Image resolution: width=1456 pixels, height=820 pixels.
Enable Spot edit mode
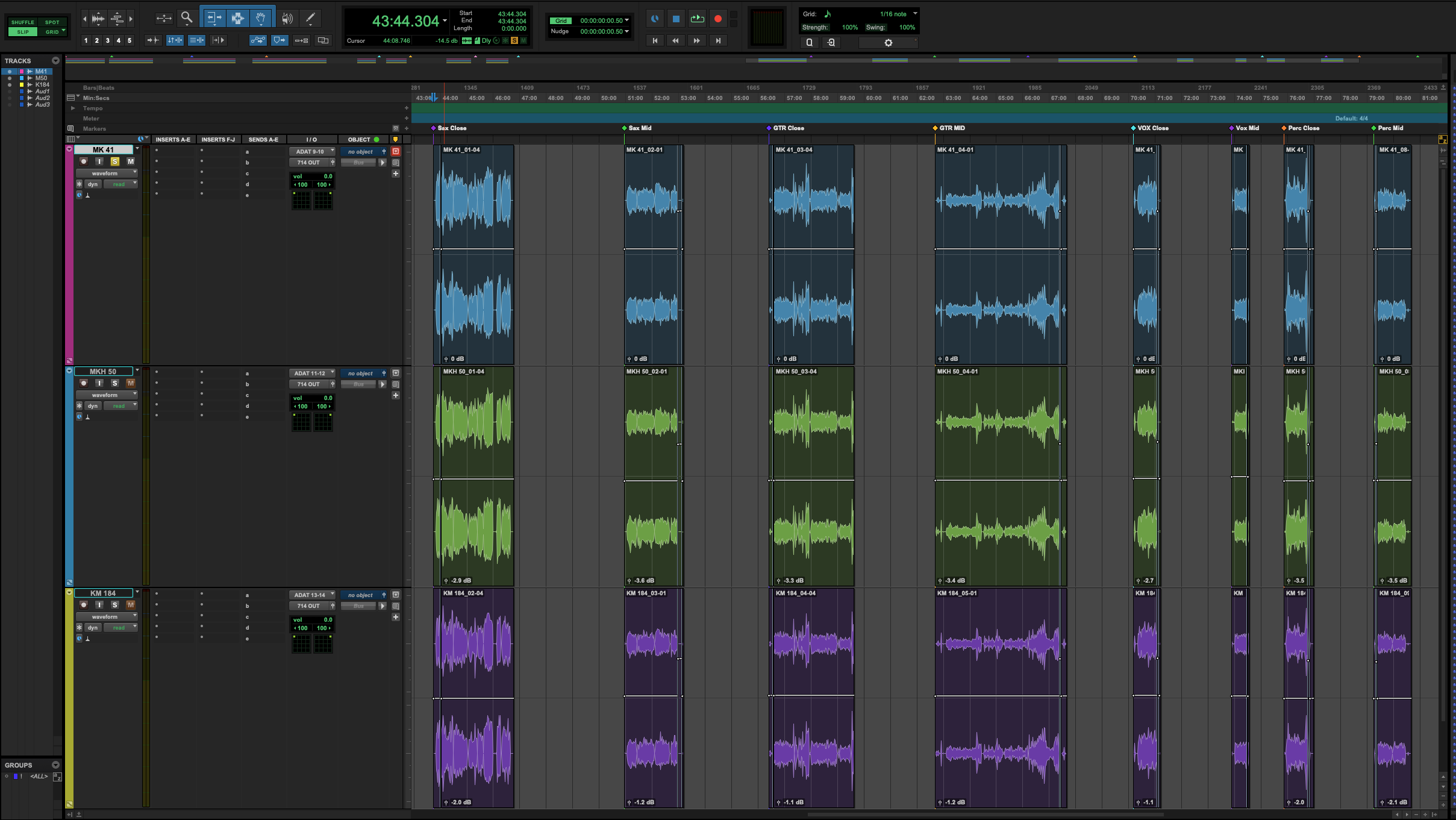(52, 22)
